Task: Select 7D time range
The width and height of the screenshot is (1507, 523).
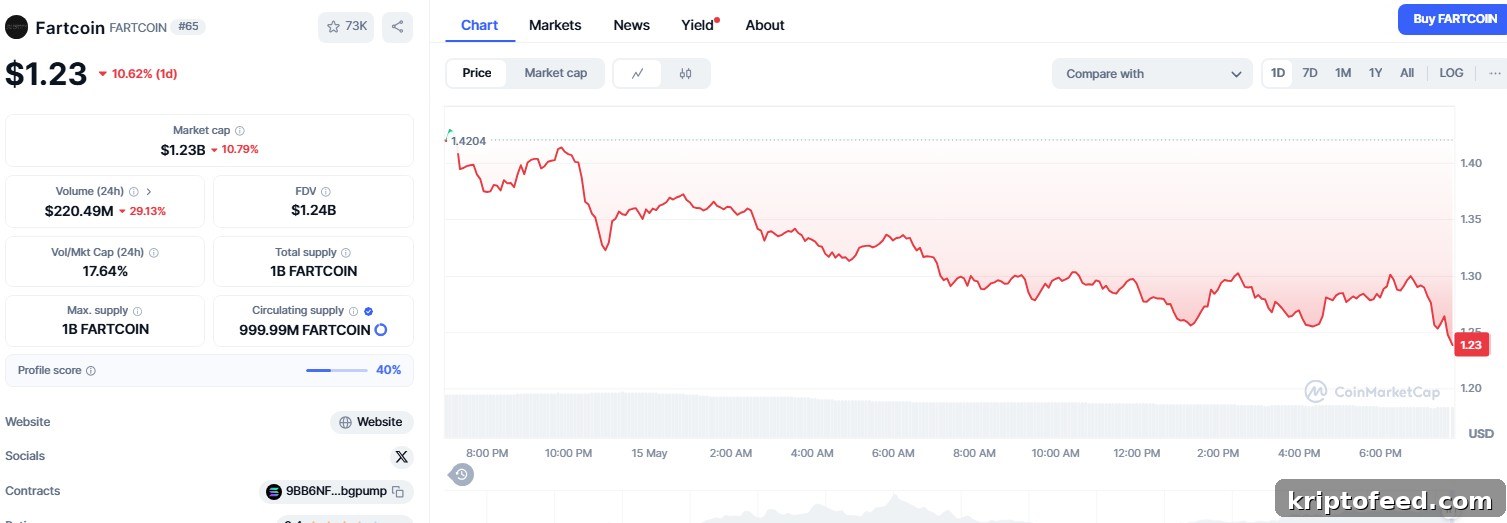Action: [x=1310, y=73]
